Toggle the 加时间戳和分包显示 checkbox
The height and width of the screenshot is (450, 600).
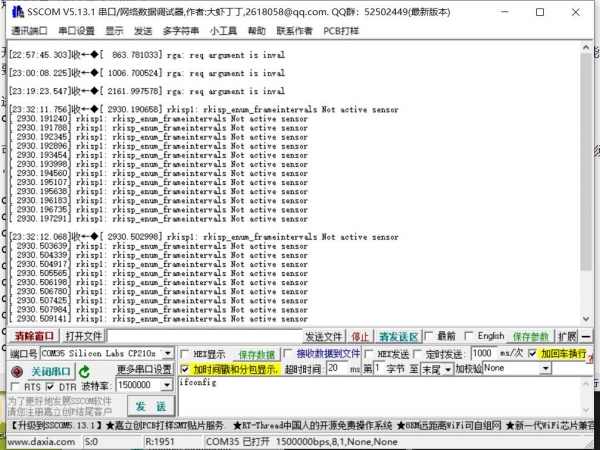pyautogui.click(x=185, y=369)
